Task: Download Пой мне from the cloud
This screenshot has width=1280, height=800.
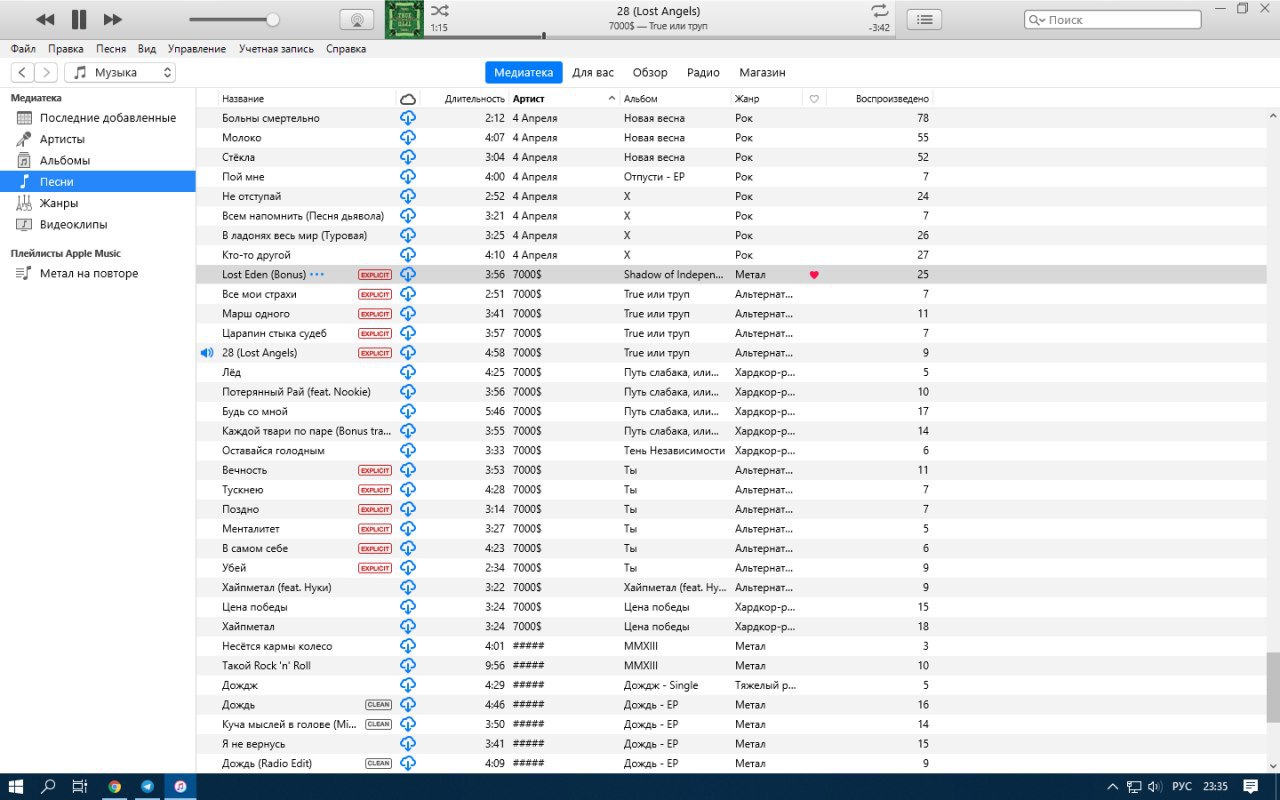Action: coord(408,176)
